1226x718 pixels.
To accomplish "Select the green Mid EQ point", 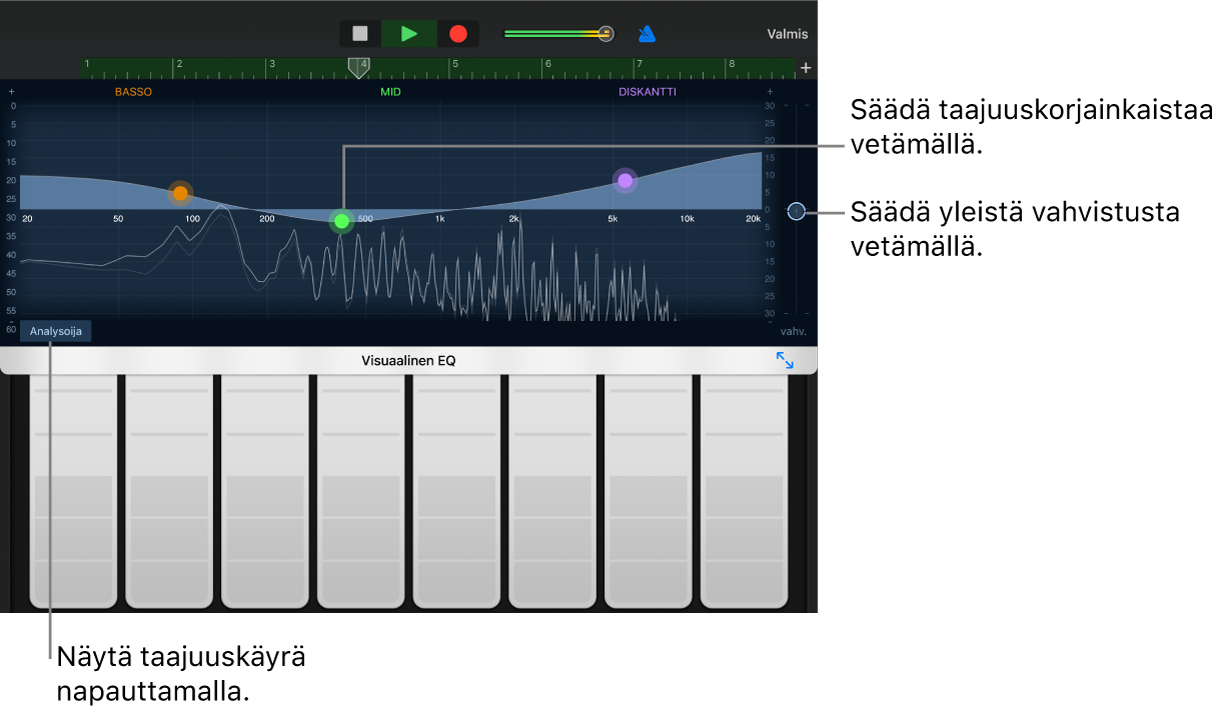I will (x=342, y=221).
